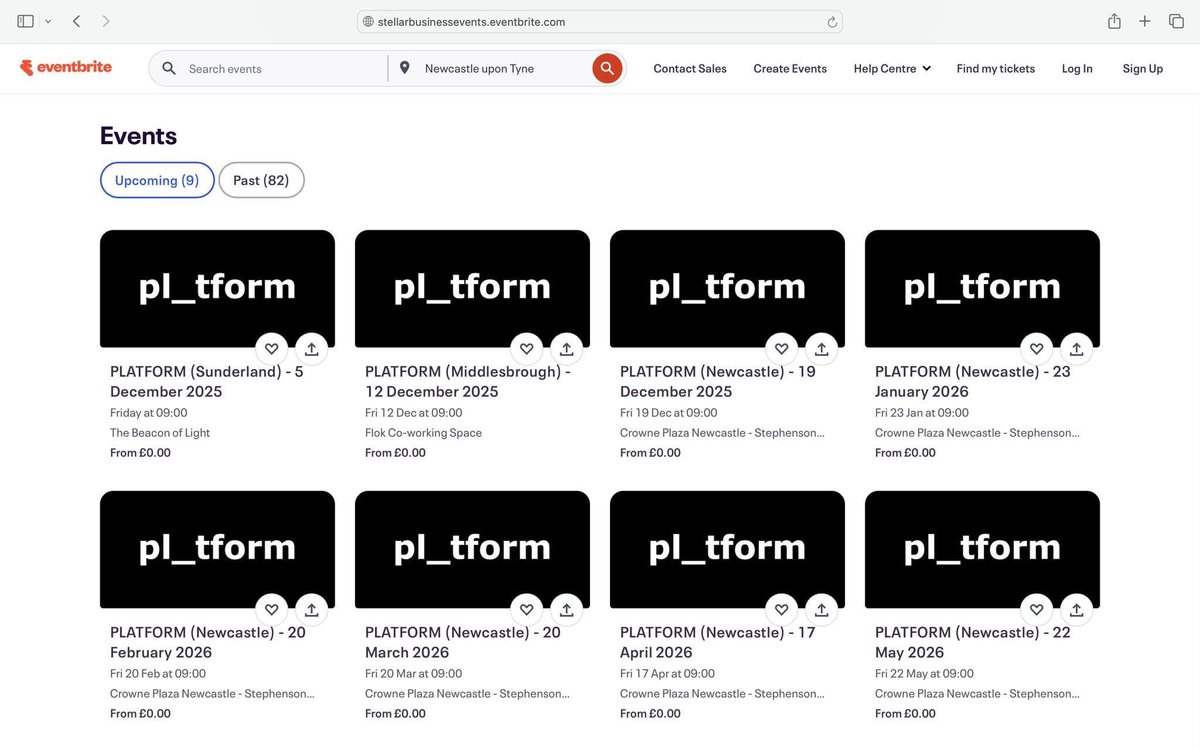Go back with Safari's back arrow

[x=77, y=21]
